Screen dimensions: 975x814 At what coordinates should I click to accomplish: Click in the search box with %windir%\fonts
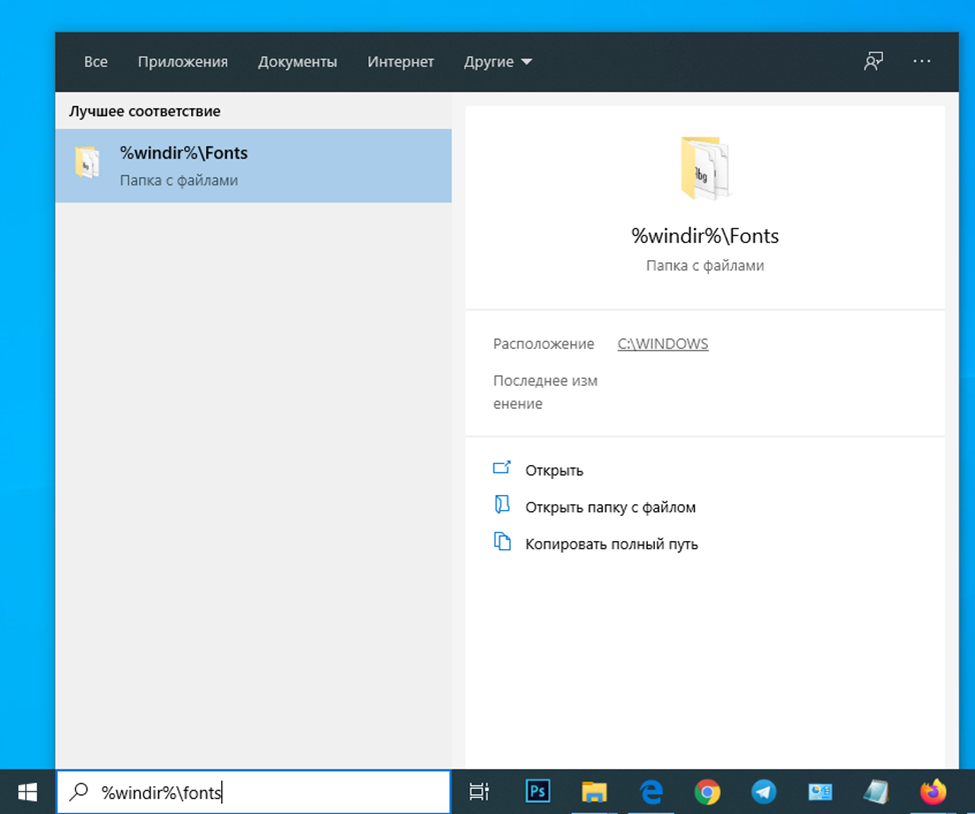[253, 792]
